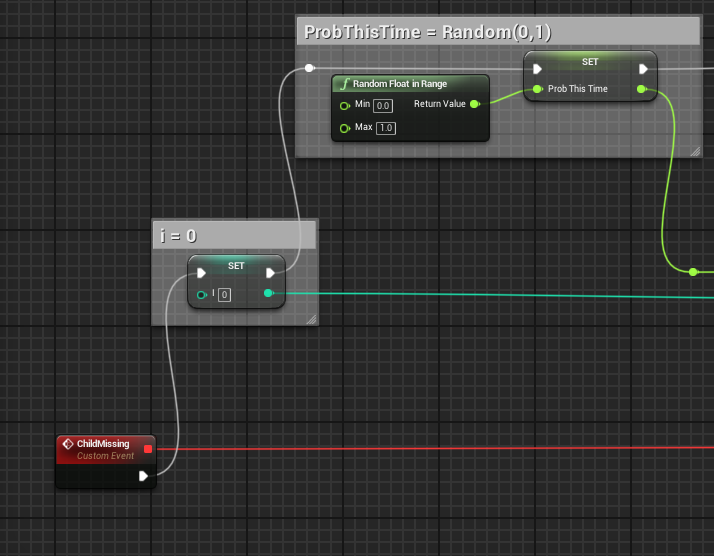Screen dimensions: 714x556
Task: Click the Prob This Time SET output pin
Action: (642, 89)
